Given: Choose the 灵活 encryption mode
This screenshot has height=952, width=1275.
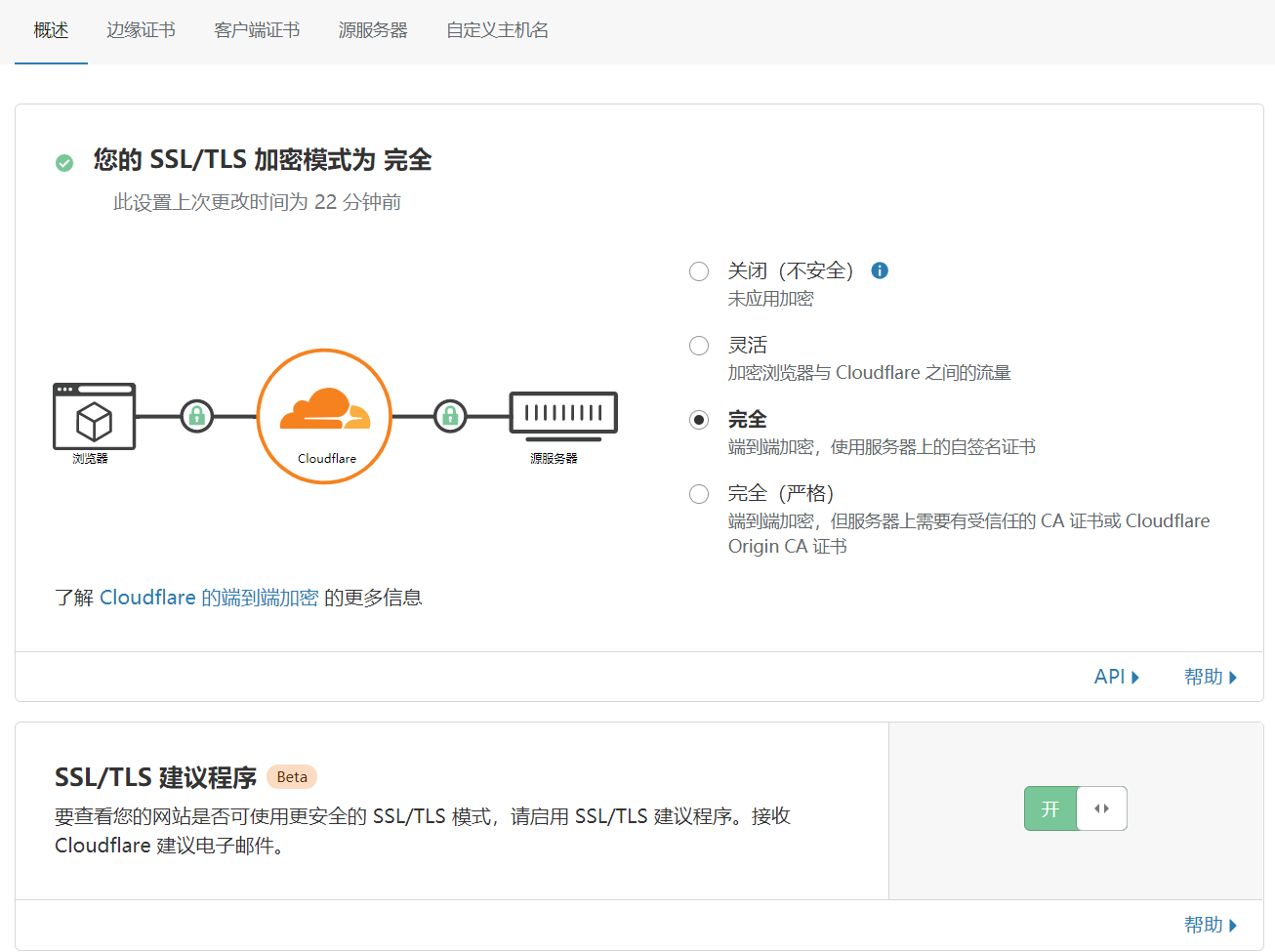Looking at the screenshot, I should click(x=699, y=346).
